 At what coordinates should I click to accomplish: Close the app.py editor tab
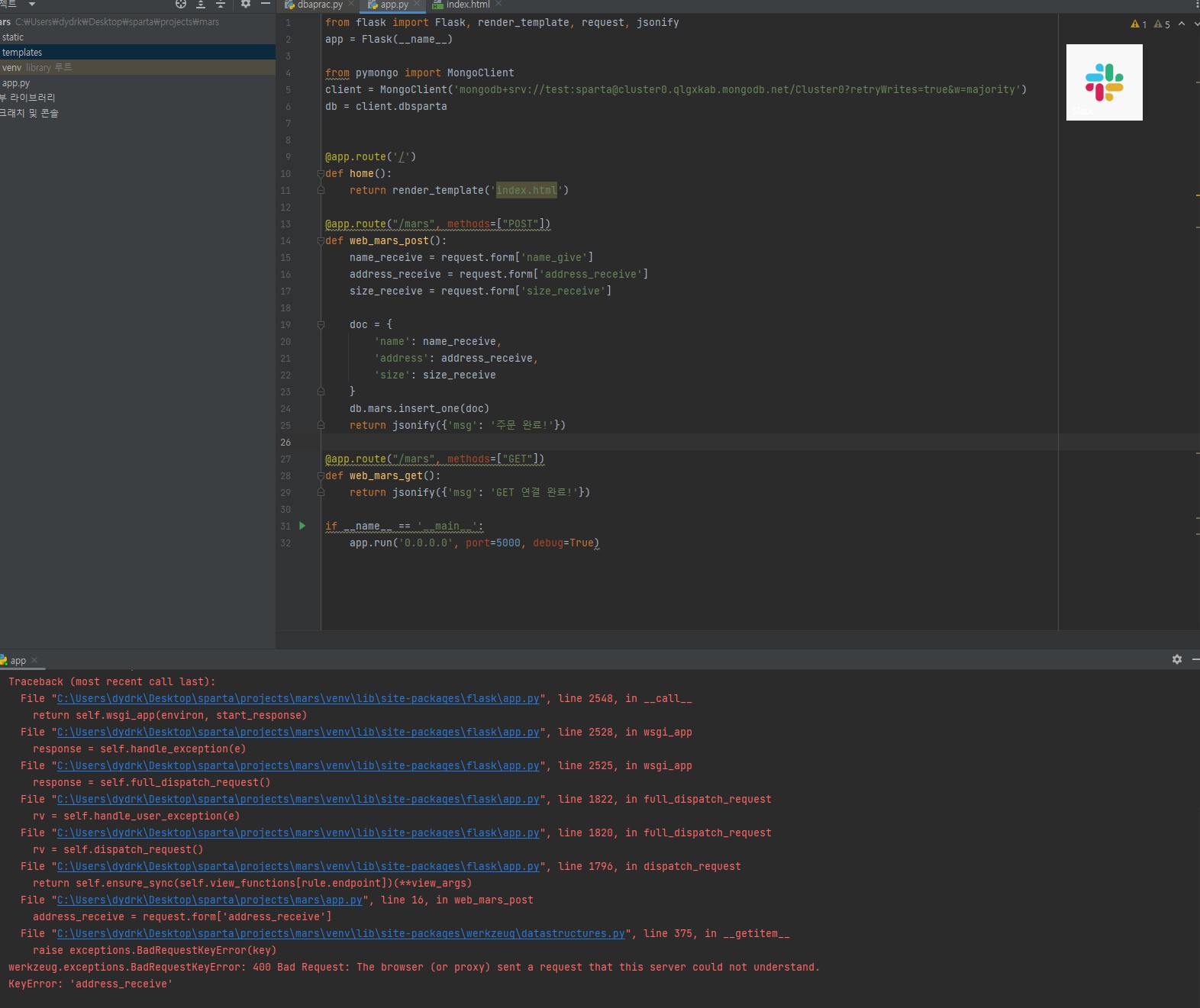417,5
